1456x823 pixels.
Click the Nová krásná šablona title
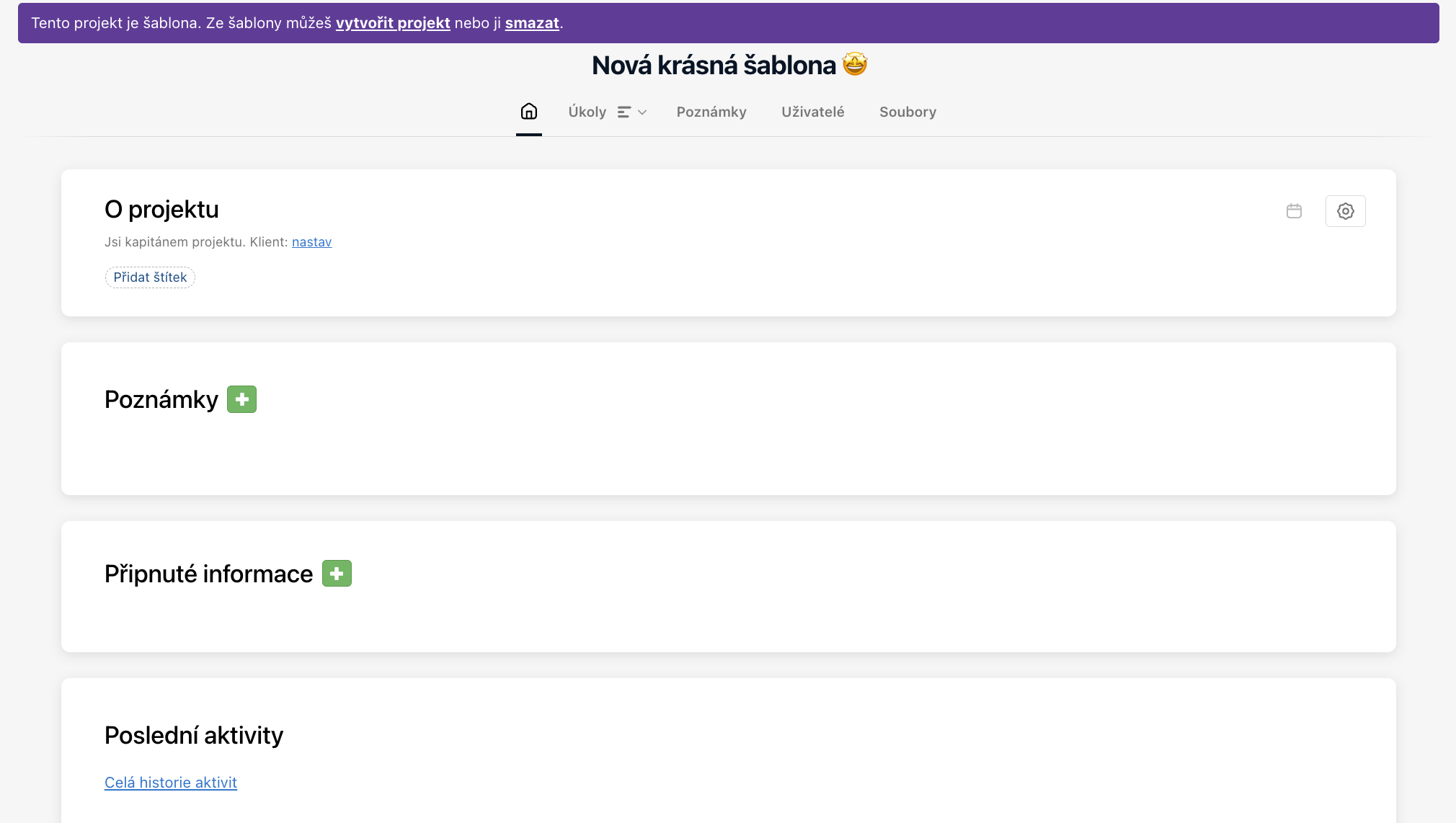click(729, 66)
